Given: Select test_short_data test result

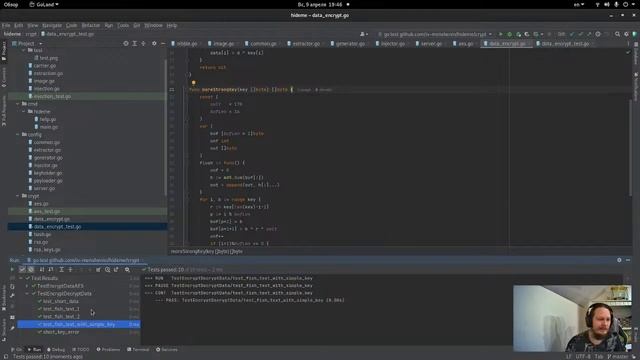Looking at the screenshot, I should 60,302.
